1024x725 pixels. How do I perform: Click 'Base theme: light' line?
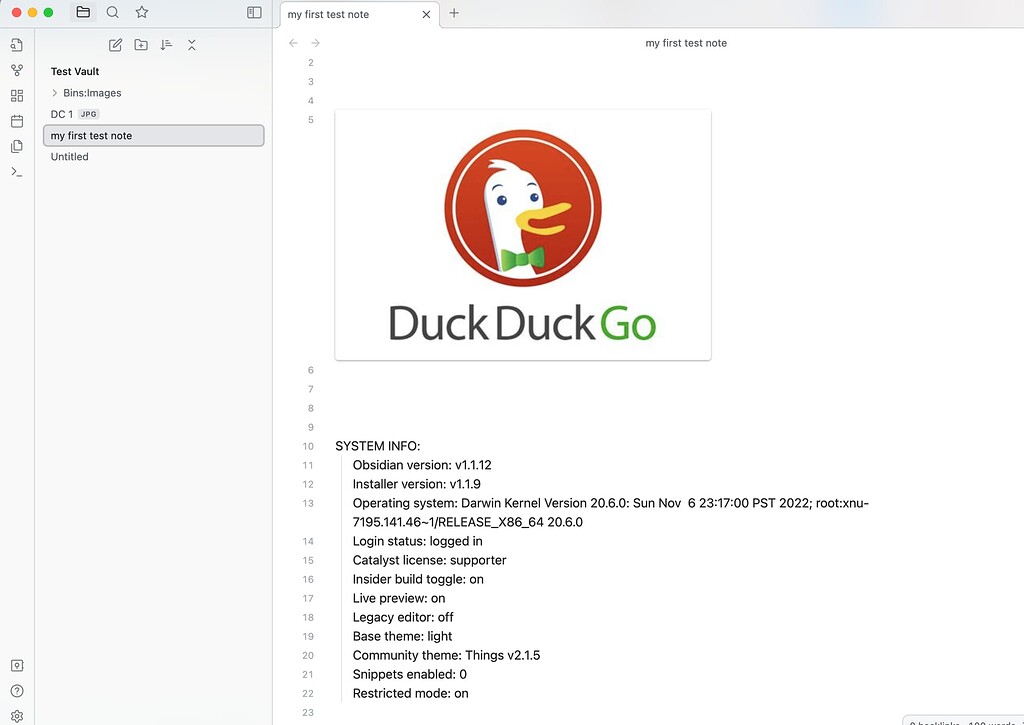[x=402, y=636]
